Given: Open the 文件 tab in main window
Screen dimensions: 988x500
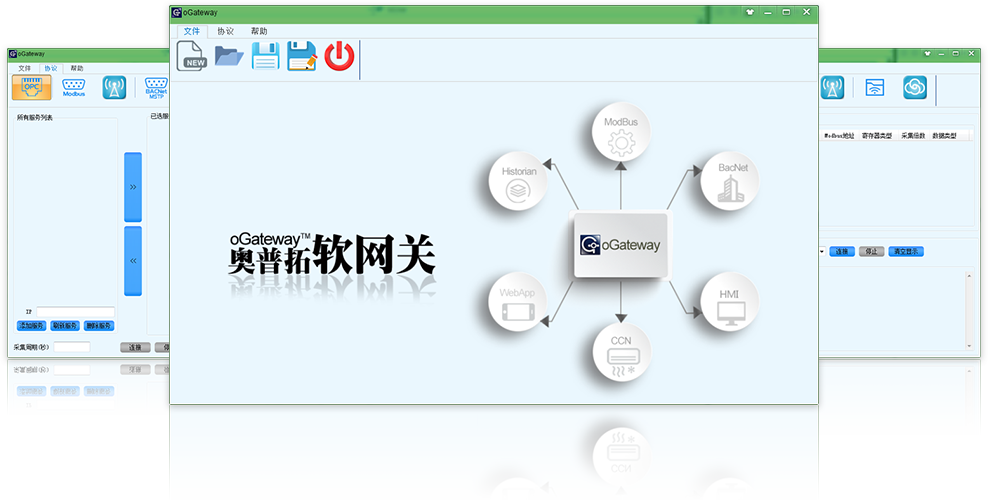Looking at the screenshot, I should point(192,31).
